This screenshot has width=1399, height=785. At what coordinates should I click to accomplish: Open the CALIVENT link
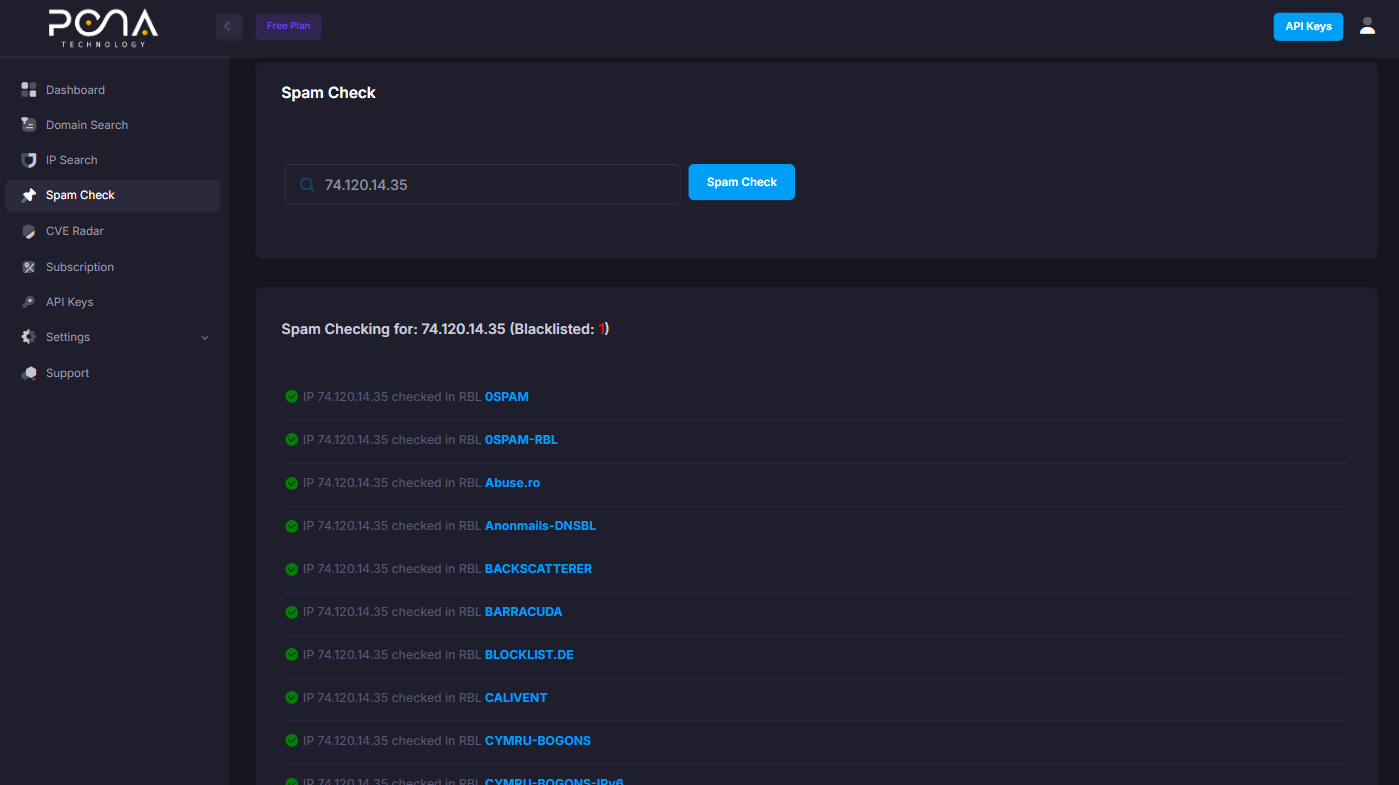point(516,698)
